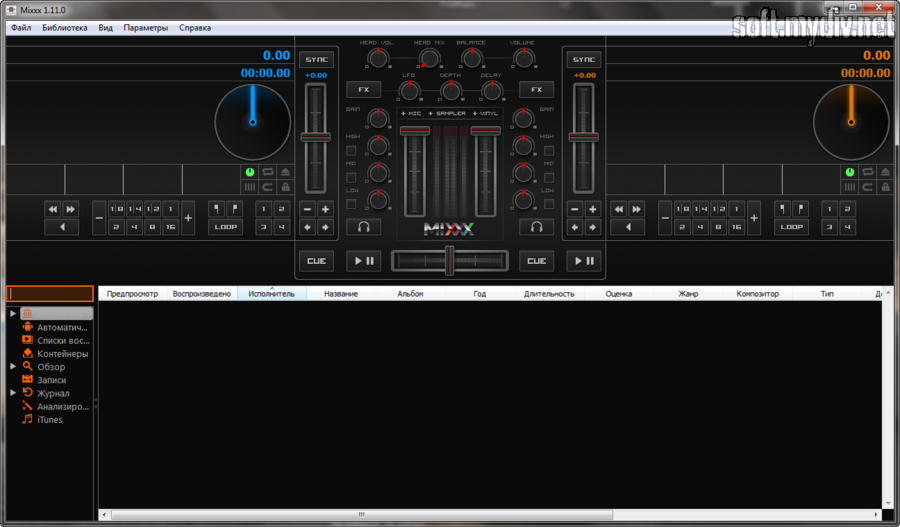
Task: Enable headphone cue for right channel
Action: 536,227
